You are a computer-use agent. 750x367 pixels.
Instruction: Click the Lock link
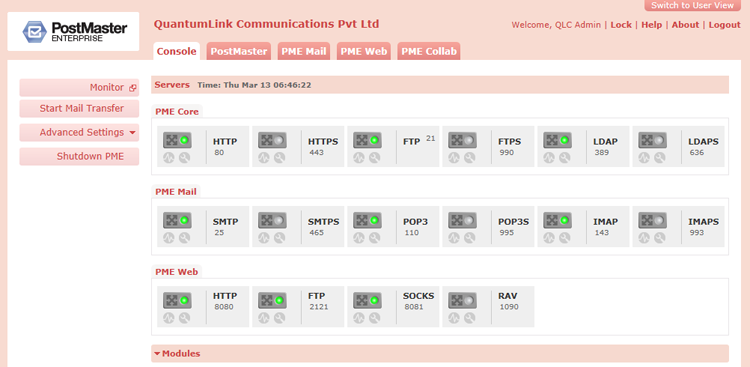coord(621,25)
